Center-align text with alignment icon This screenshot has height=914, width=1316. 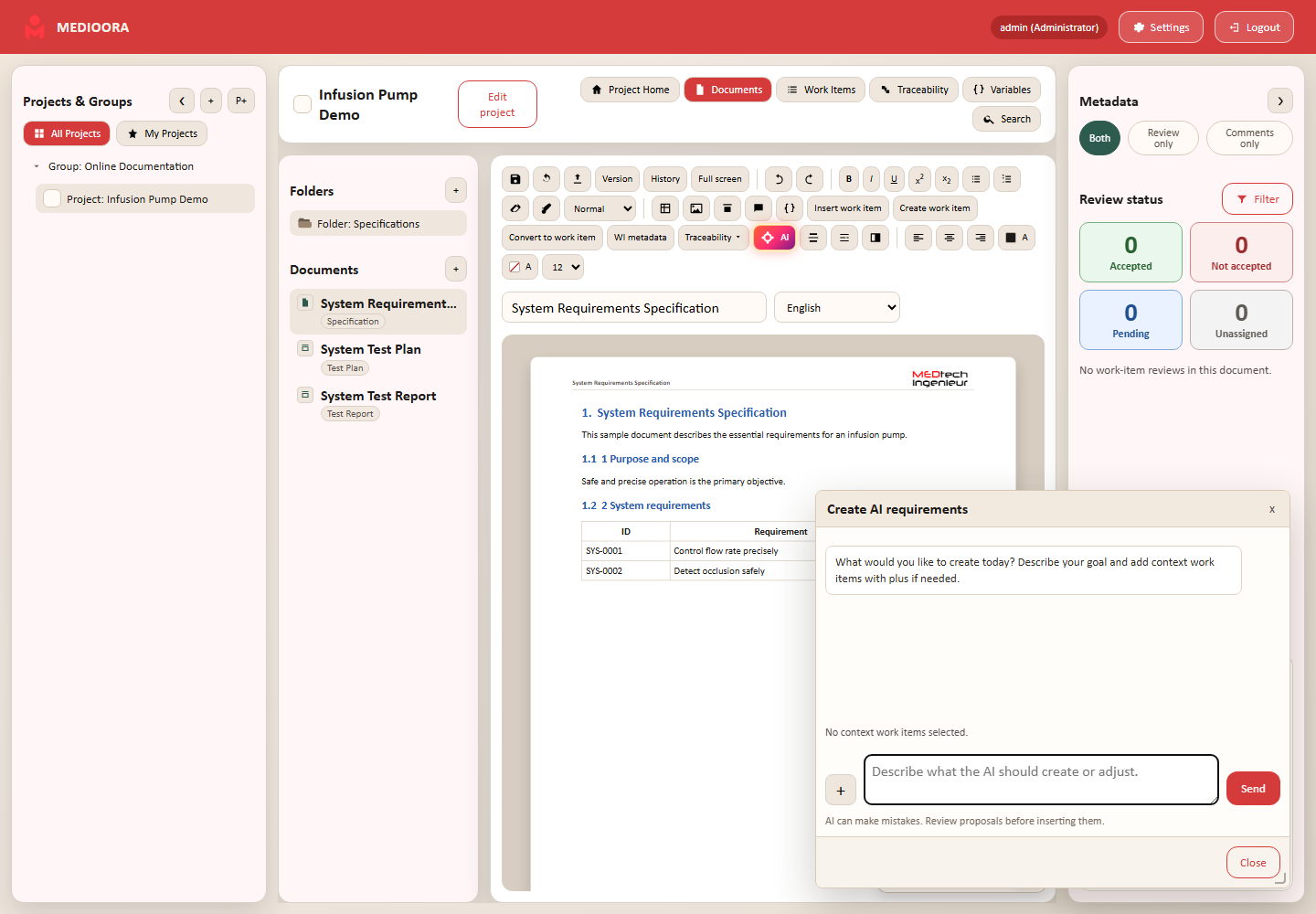[950, 238]
